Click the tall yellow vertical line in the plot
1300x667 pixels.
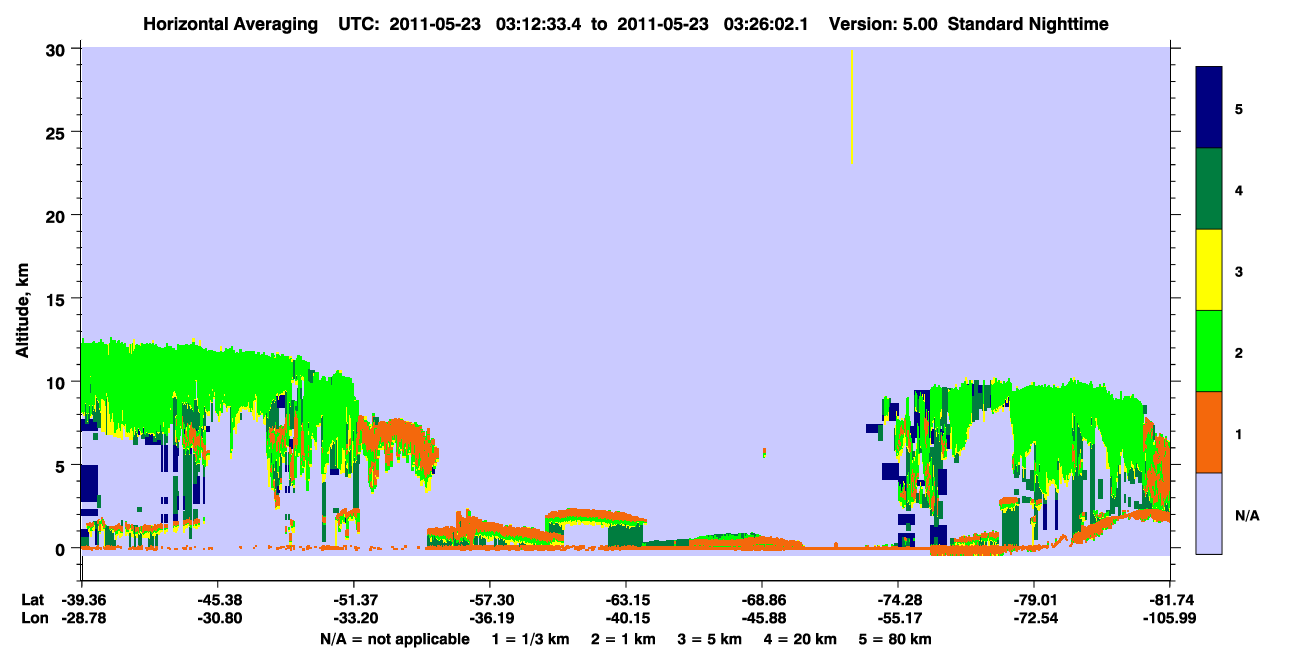pyautogui.click(x=852, y=106)
